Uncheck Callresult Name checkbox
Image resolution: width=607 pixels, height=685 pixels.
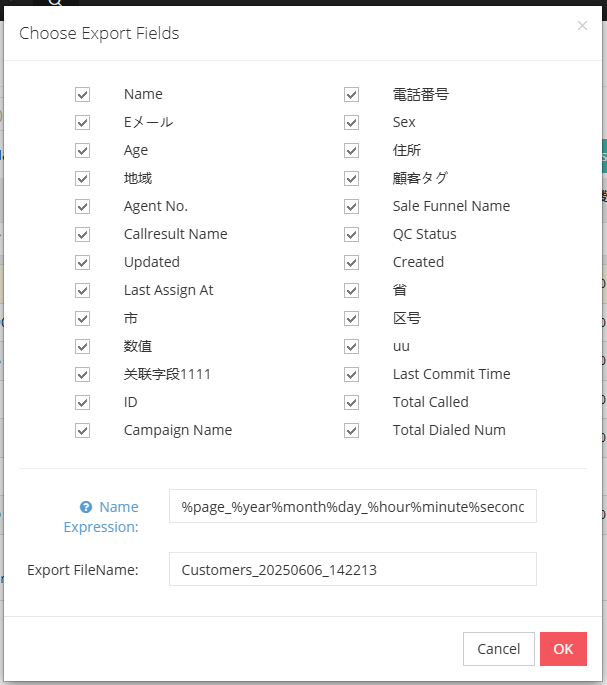pyautogui.click(x=82, y=234)
